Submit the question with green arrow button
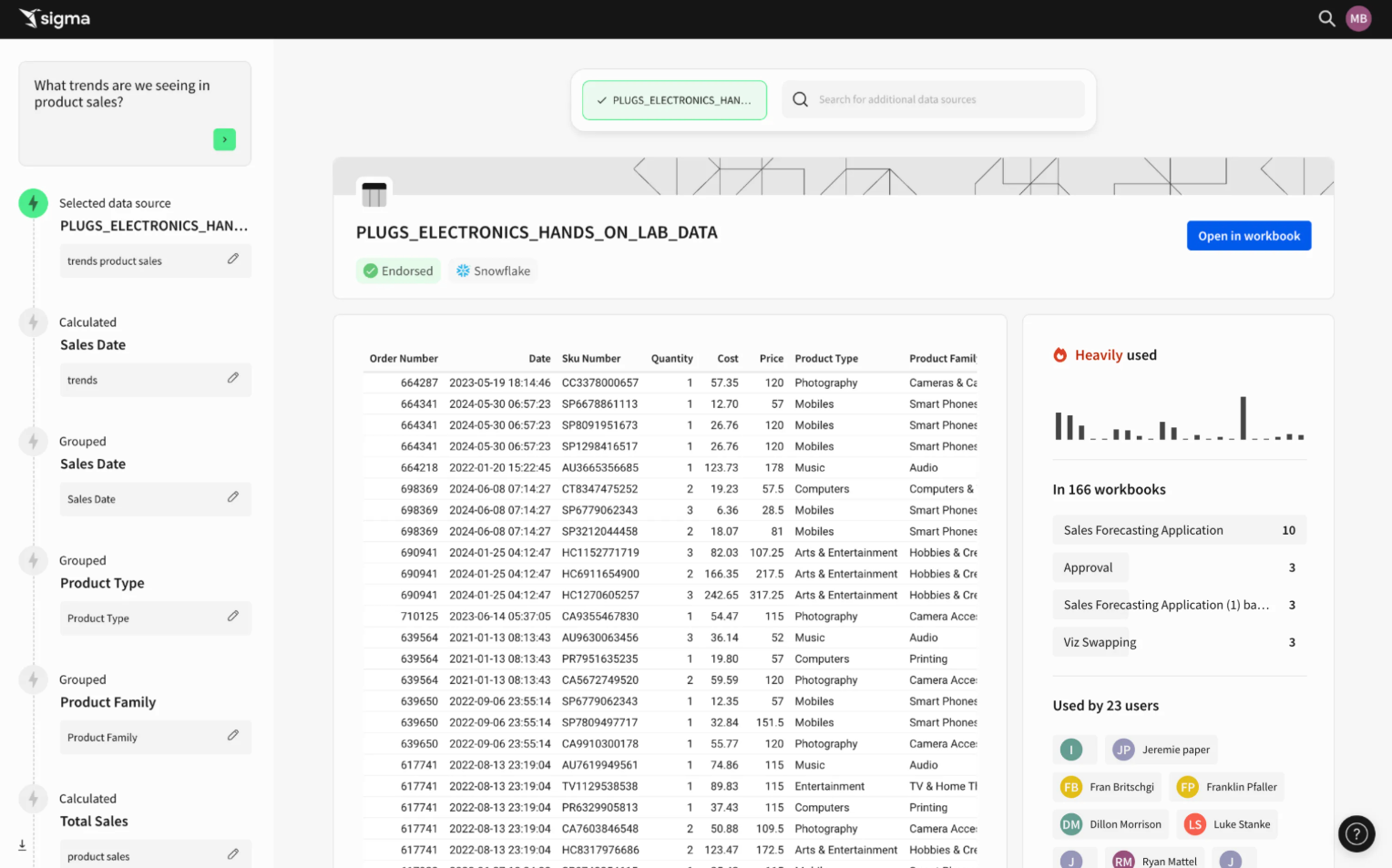The image size is (1392, 868). tap(224, 139)
